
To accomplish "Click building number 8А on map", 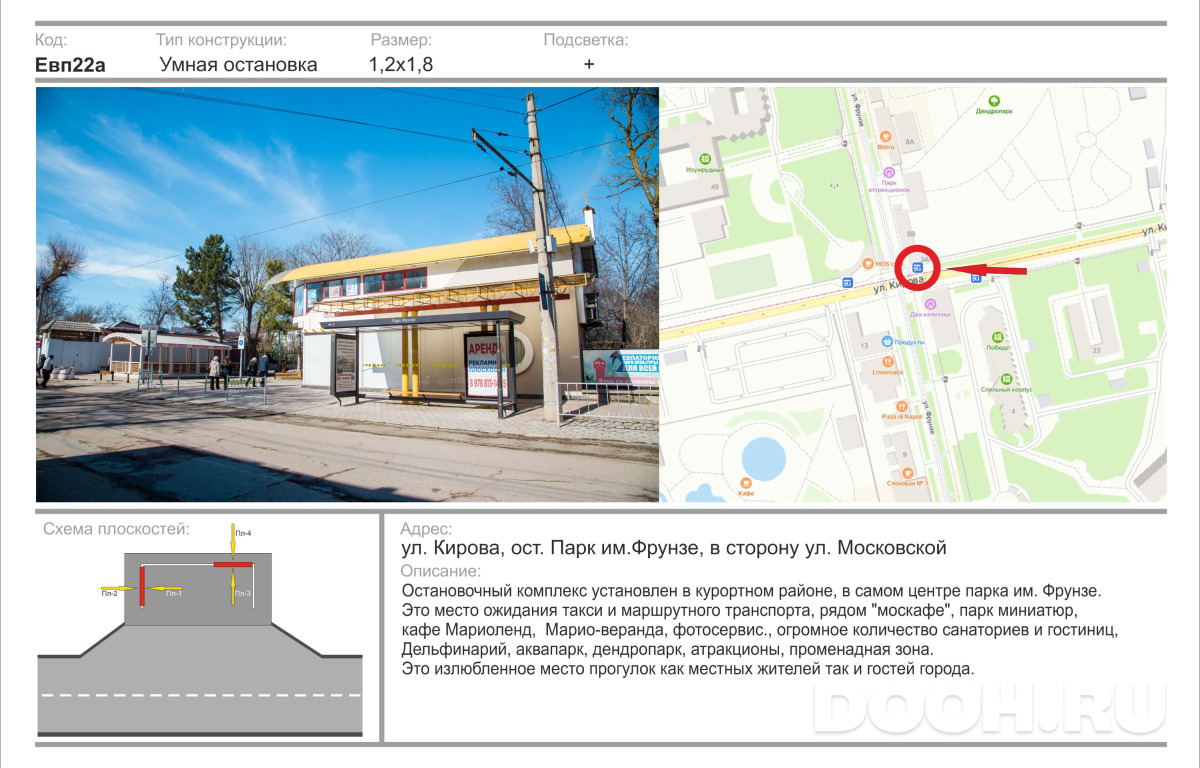I will coord(910,142).
